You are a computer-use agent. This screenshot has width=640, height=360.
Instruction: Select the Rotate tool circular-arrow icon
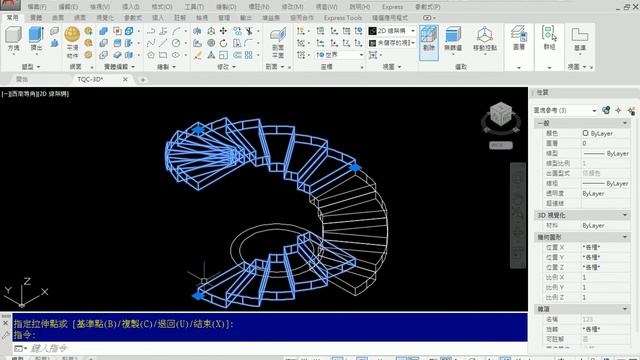(223, 43)
